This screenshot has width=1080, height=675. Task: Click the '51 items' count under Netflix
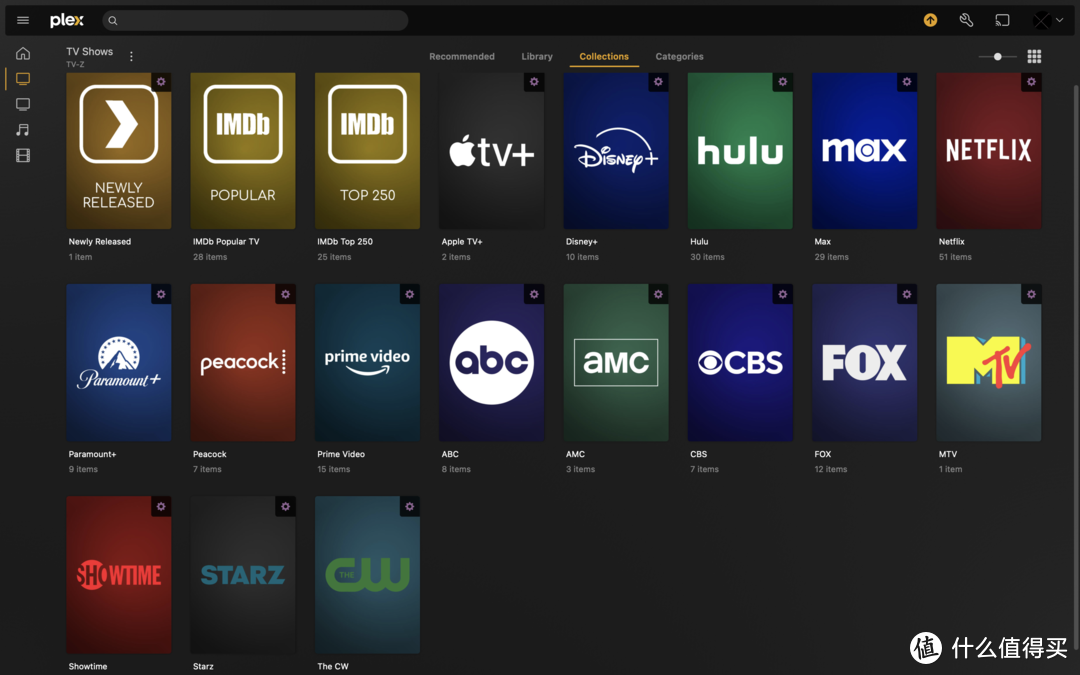tap(955, 257)
